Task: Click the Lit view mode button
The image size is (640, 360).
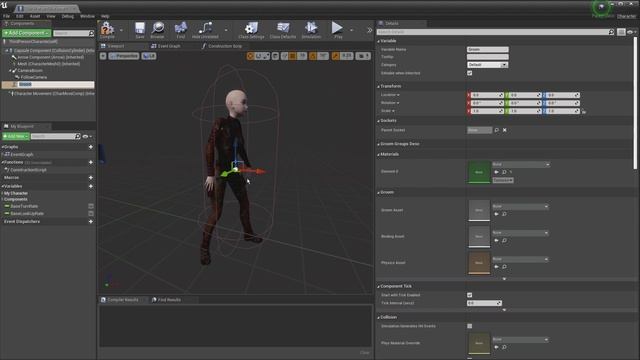Action: (149, 56)
